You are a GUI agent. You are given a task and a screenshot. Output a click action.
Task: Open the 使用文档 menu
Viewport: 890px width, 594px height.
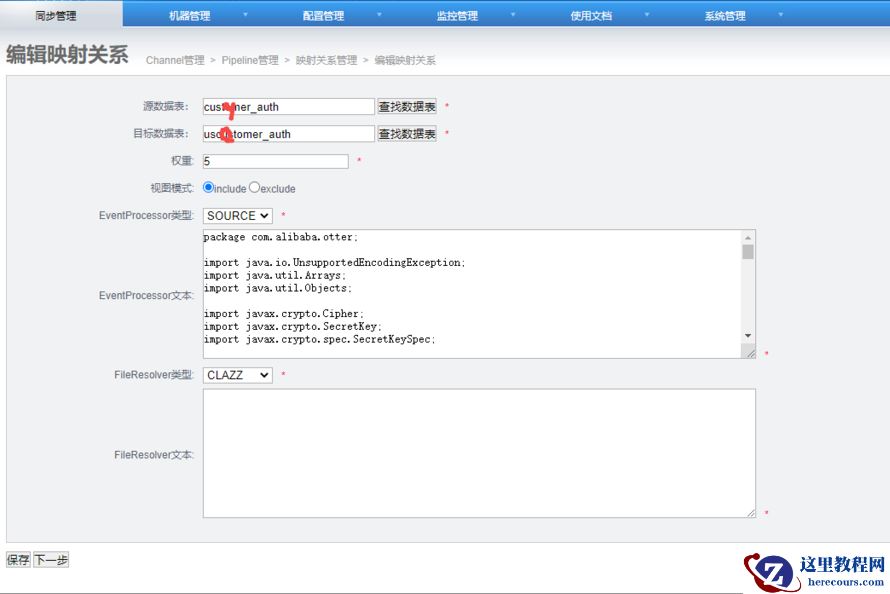(591, 16)
